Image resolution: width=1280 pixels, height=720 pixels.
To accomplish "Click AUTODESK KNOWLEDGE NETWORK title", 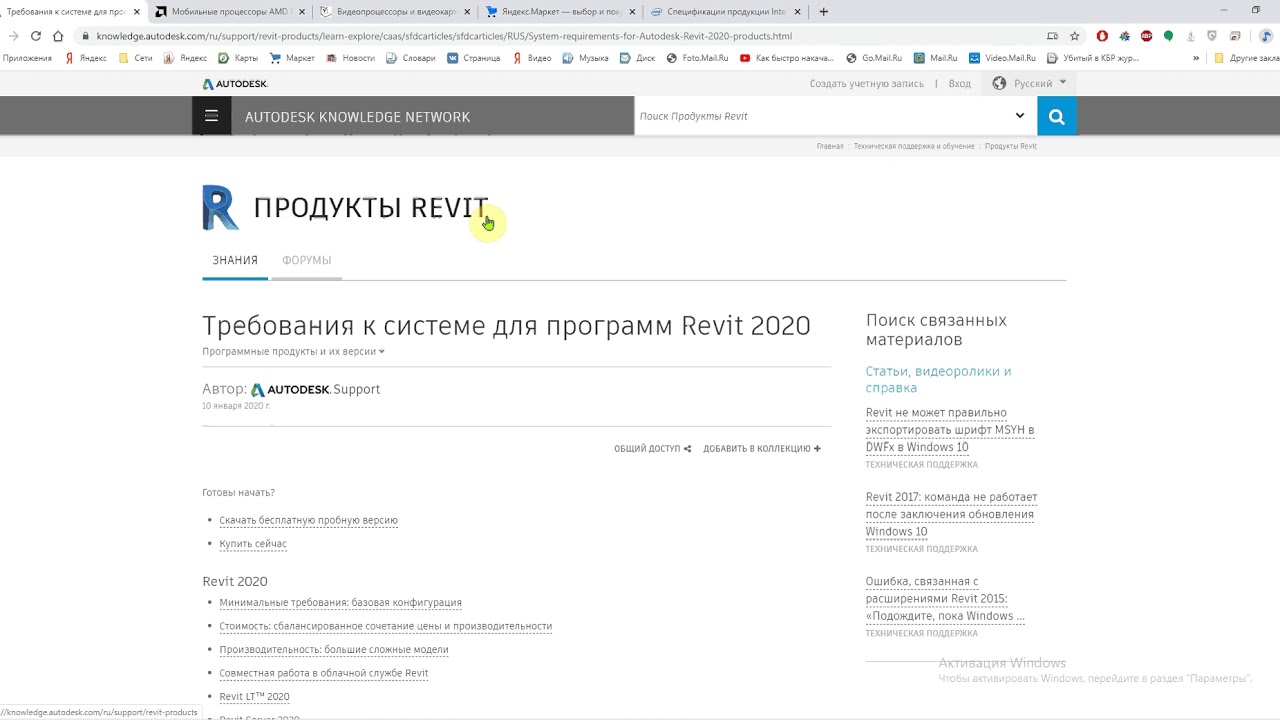I will coord(357,117).
